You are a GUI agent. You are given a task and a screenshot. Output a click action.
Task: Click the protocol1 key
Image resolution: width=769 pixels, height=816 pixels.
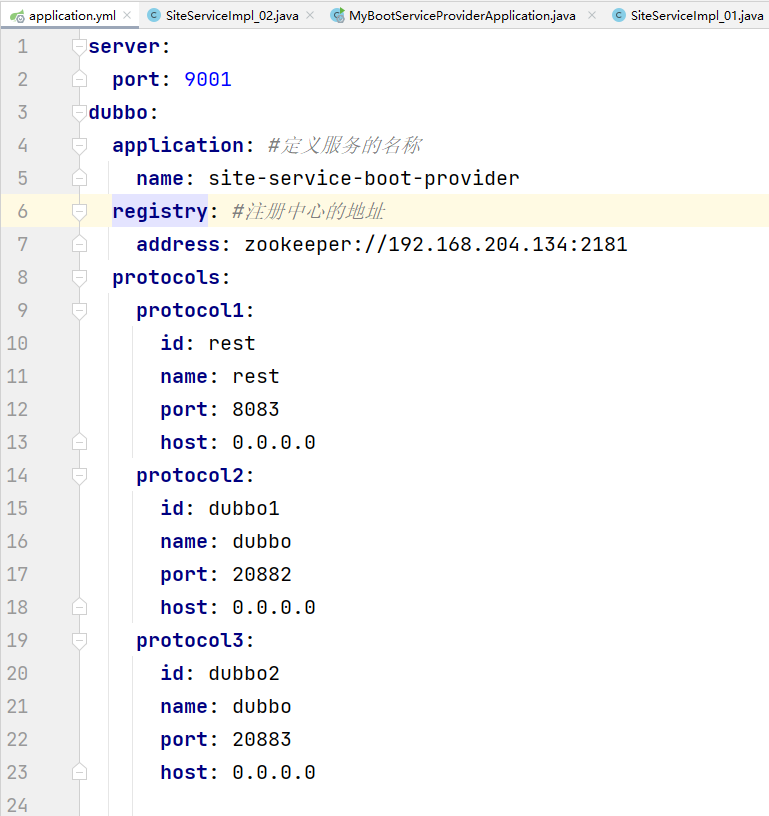pos(190,311)
